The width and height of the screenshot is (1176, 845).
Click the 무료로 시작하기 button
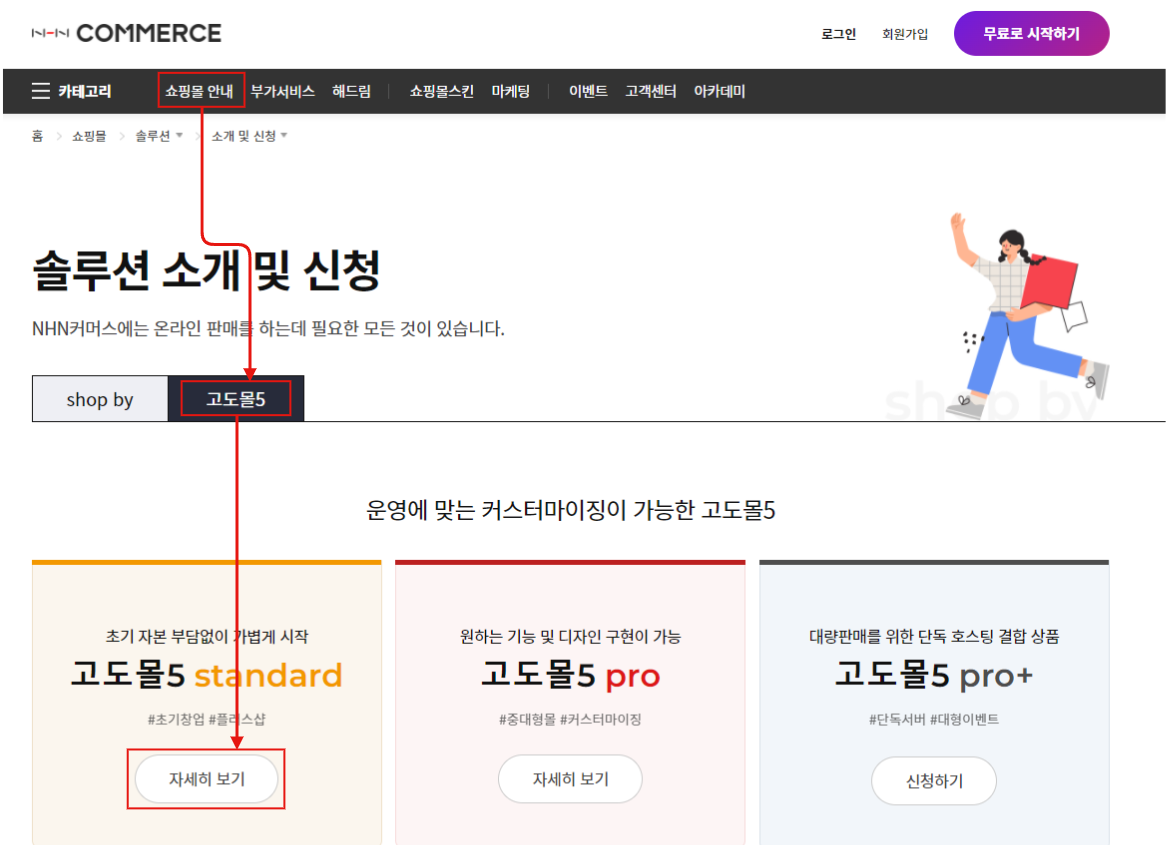(1031, 34)
